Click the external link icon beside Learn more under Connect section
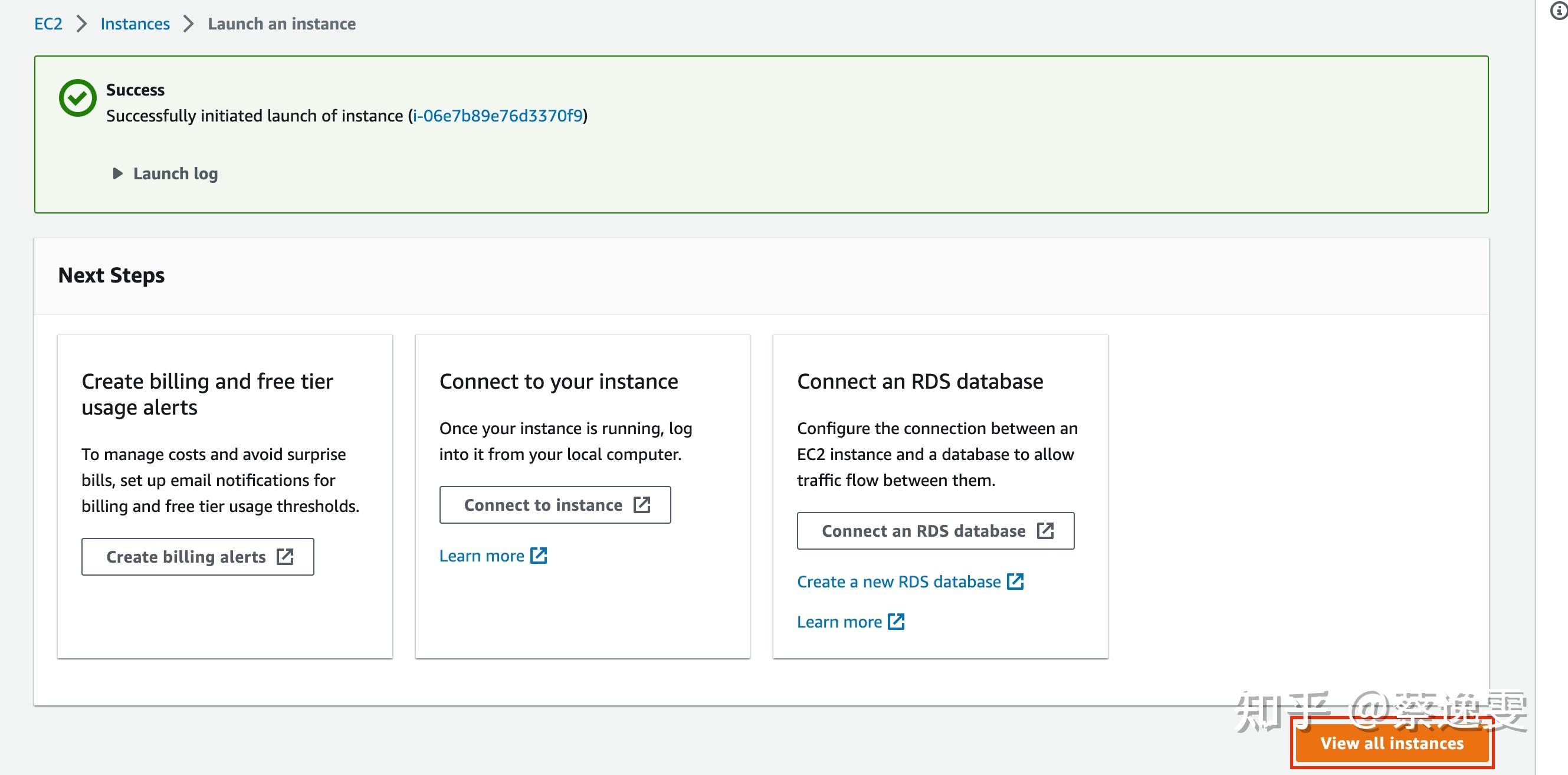 [x=538, y=555]
